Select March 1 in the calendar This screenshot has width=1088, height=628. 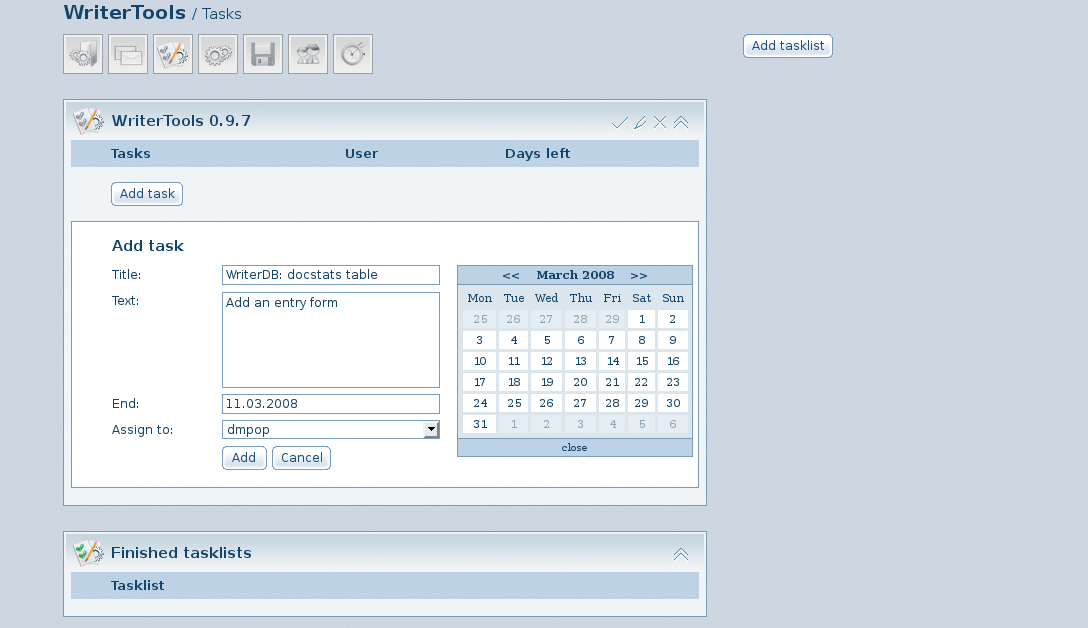[642, 319]
